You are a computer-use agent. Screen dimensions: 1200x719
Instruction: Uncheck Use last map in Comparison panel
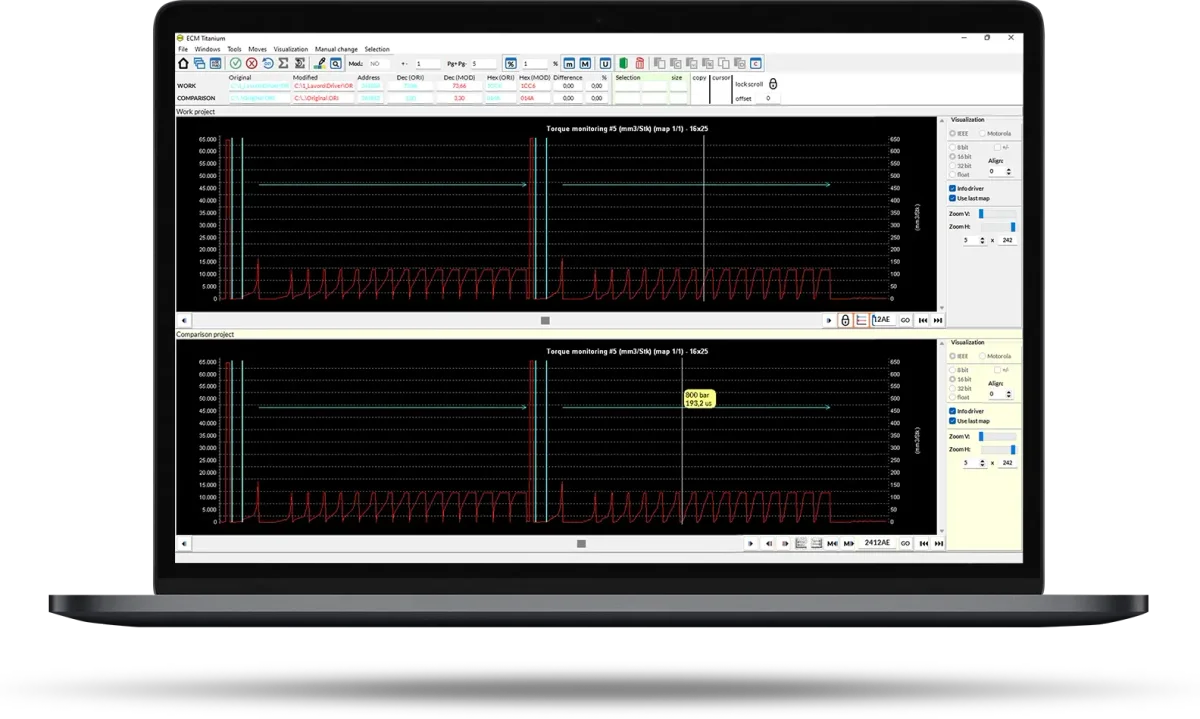952,421
